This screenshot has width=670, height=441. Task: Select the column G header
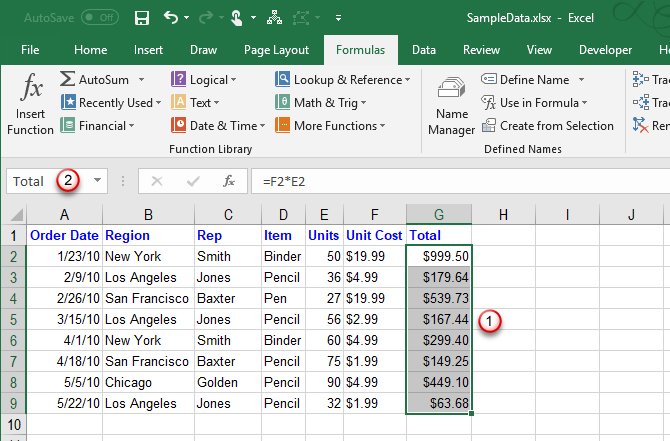coord(439,214)
